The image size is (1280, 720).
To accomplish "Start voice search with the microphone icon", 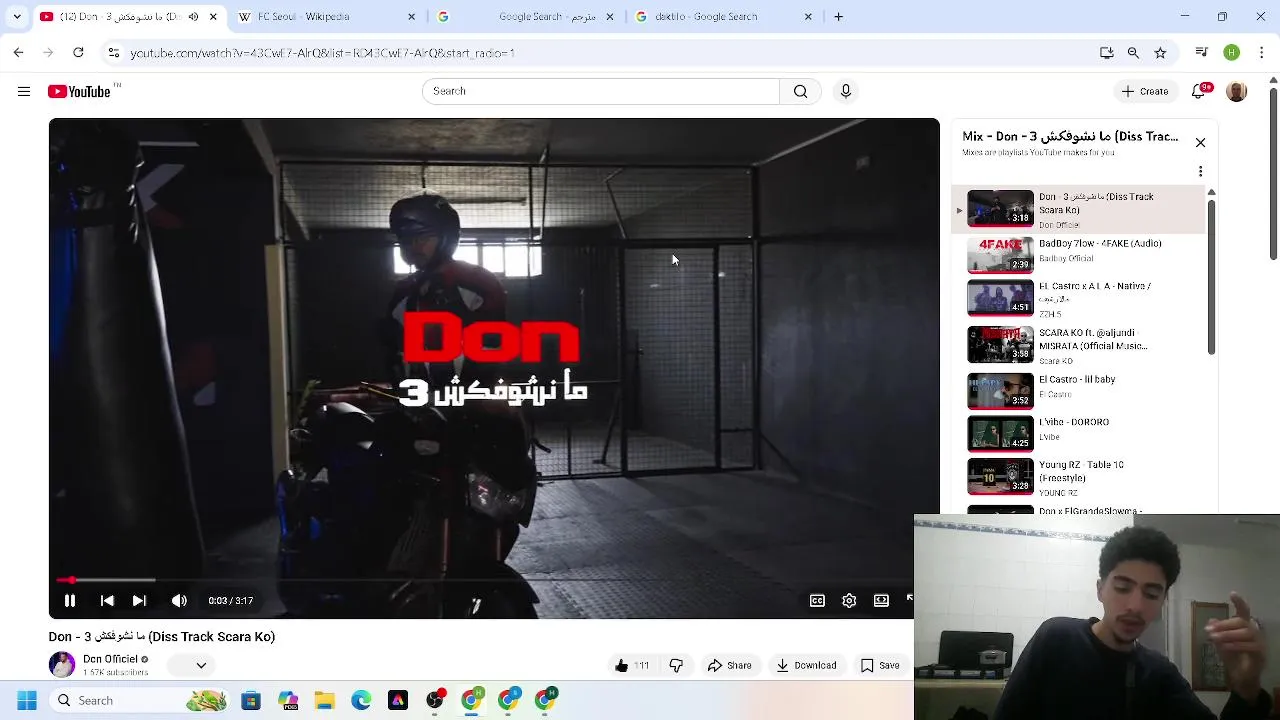I will point(846,91).
